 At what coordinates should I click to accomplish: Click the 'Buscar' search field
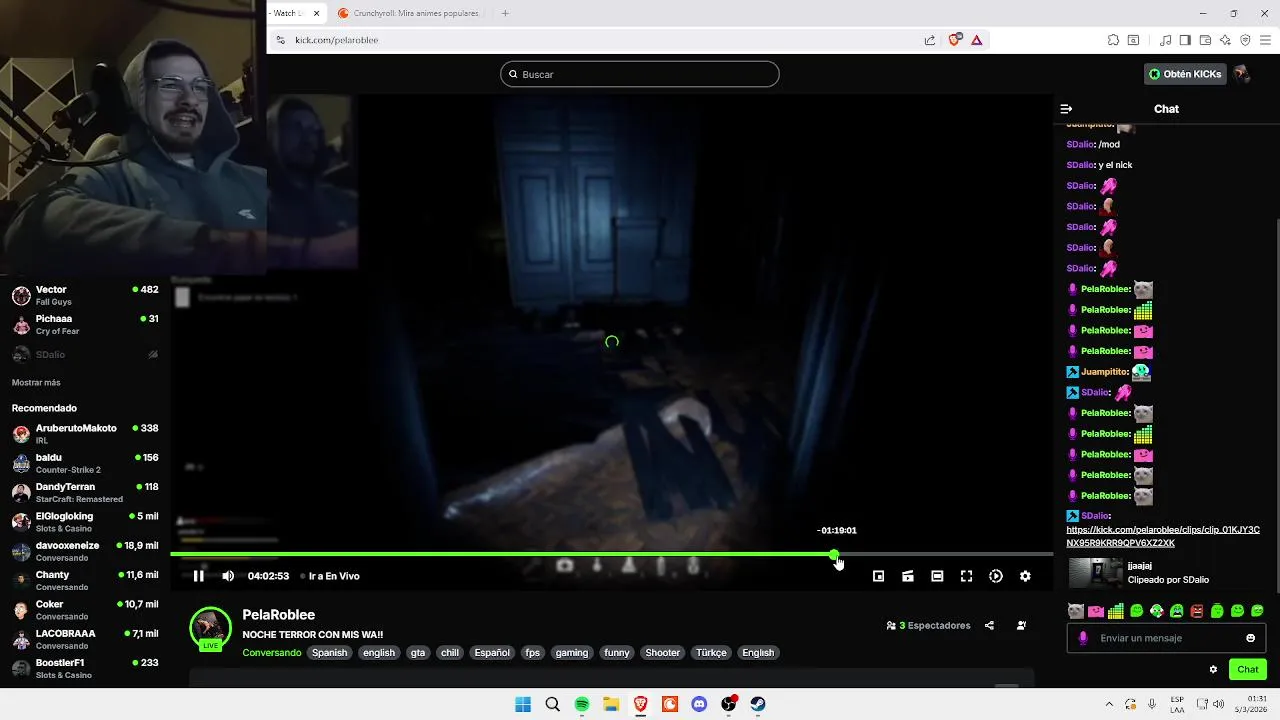[x=640, y=74]
